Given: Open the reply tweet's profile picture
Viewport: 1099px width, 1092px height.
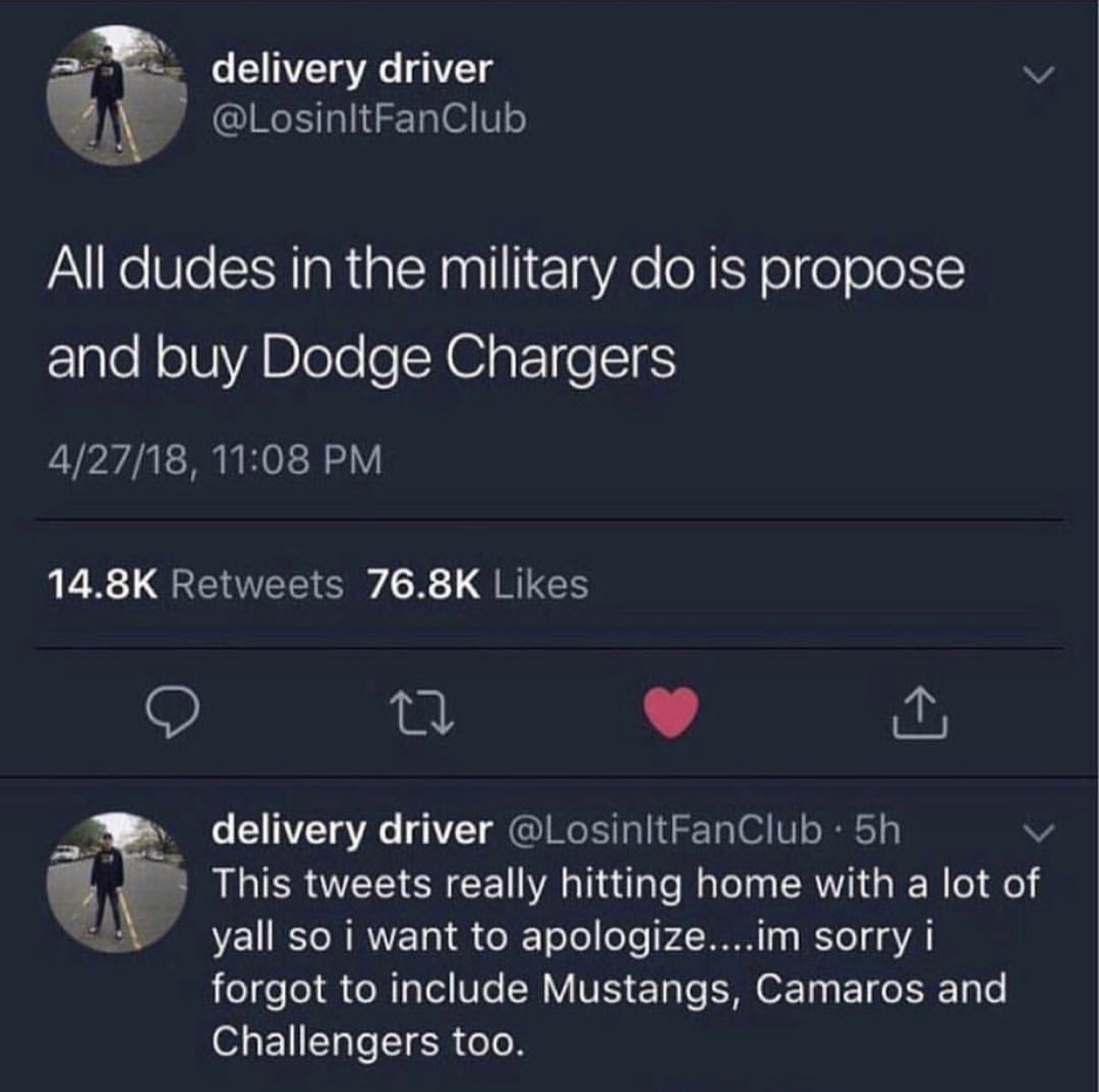Looking at the screenshot, I should pyautogui.click(x=115, y=882).
